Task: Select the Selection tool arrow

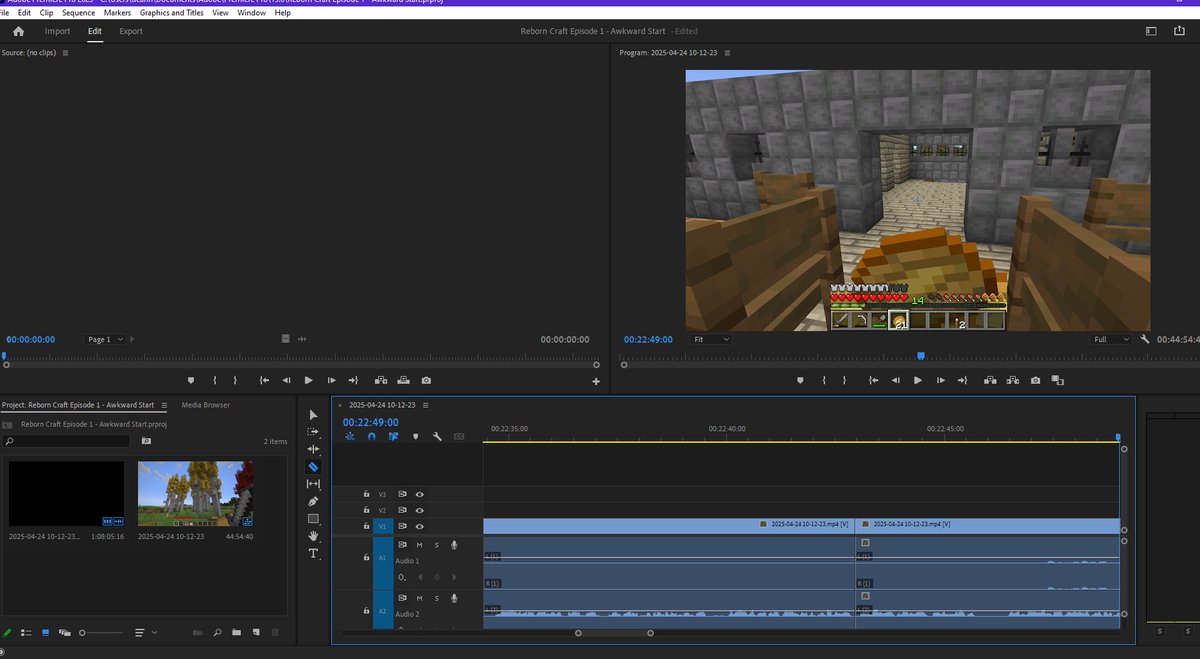Action: 313,415
